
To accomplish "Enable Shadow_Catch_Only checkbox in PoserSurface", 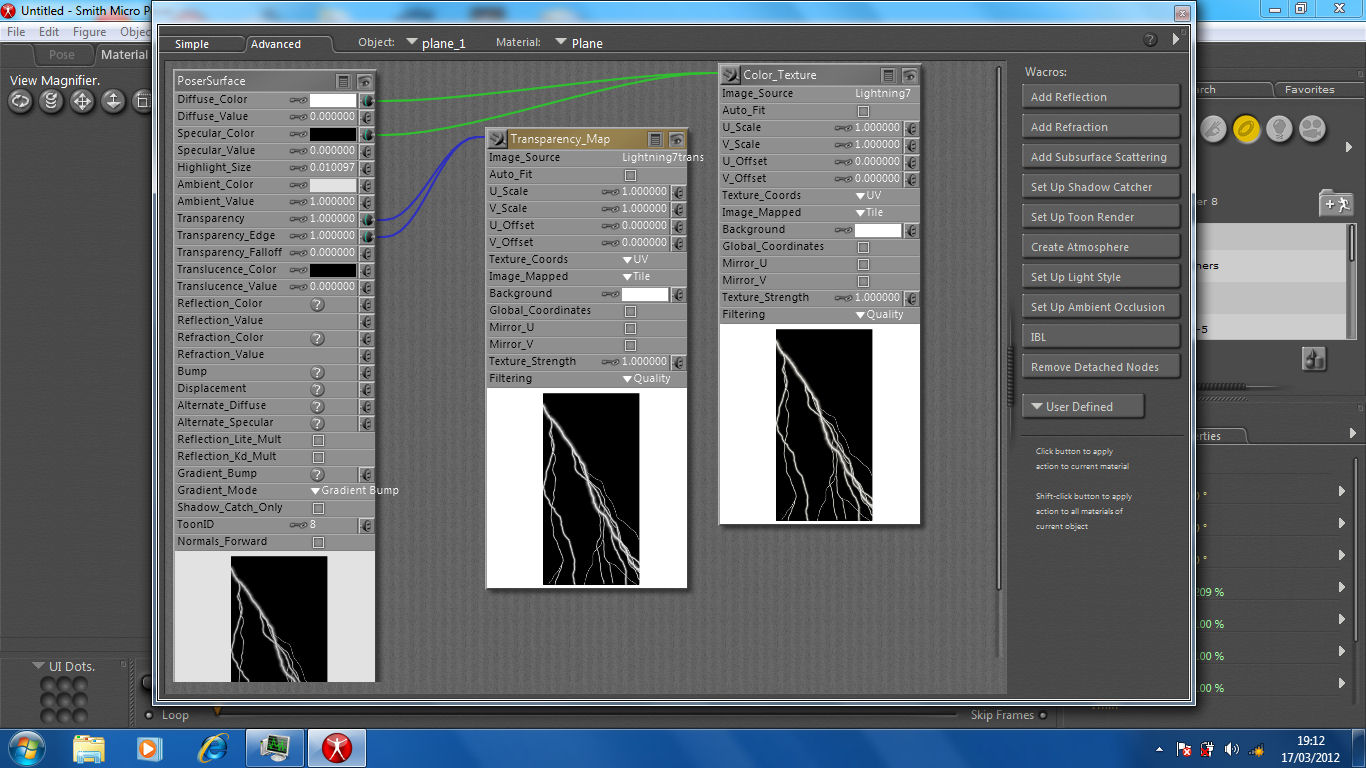I will click(318, 508).
